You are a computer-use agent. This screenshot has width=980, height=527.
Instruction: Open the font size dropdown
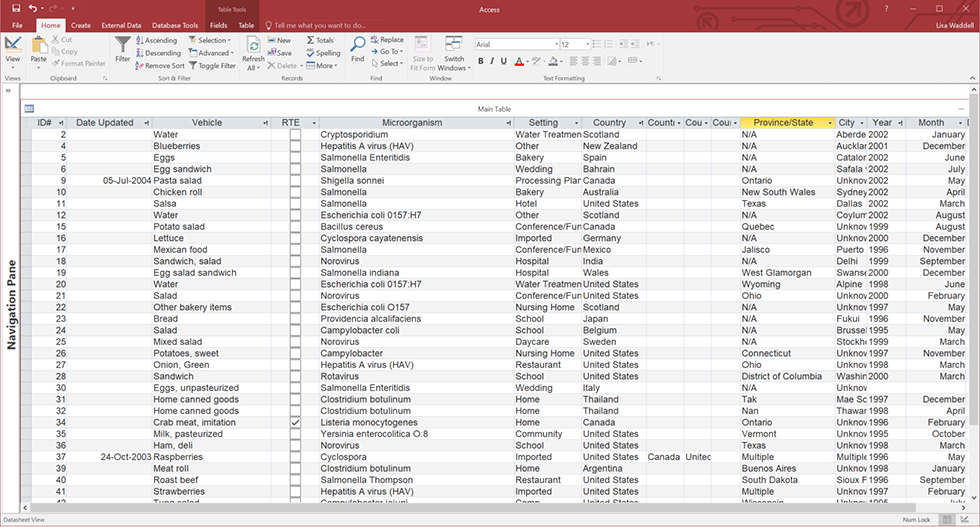589,45
